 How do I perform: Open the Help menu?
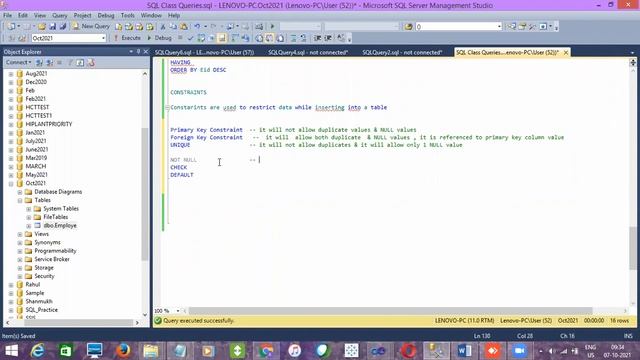pos(174,15)
